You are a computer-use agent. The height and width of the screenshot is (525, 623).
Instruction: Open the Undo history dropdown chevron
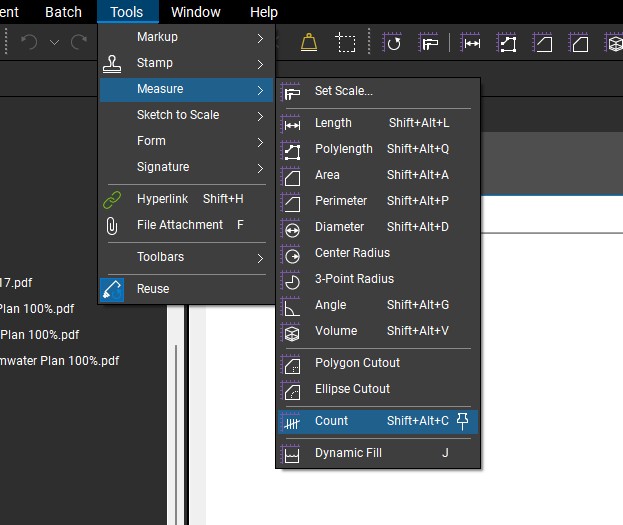click(x=54, y=42)
